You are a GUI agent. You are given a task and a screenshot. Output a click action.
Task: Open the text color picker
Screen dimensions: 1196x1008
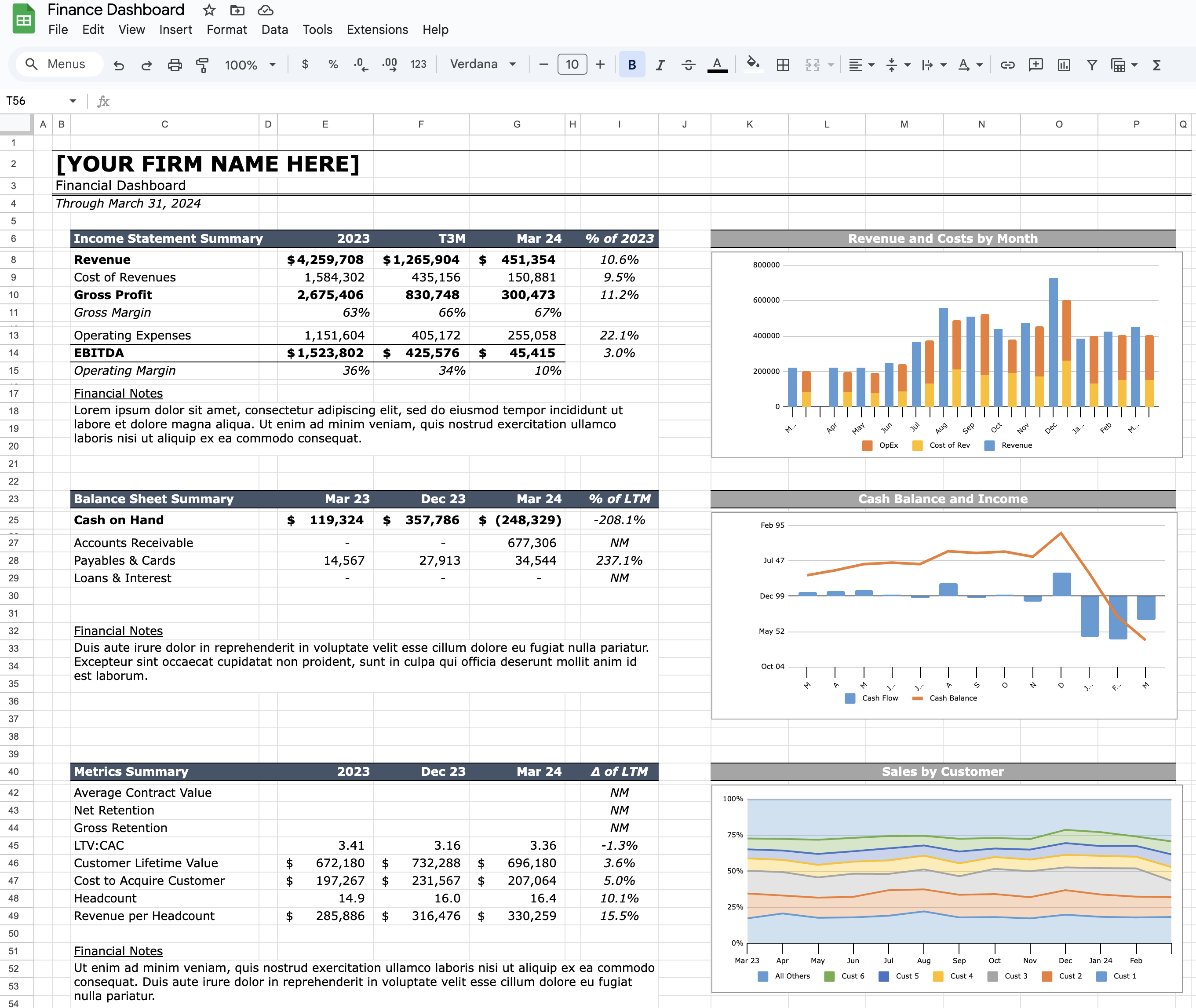click(717, 65)
